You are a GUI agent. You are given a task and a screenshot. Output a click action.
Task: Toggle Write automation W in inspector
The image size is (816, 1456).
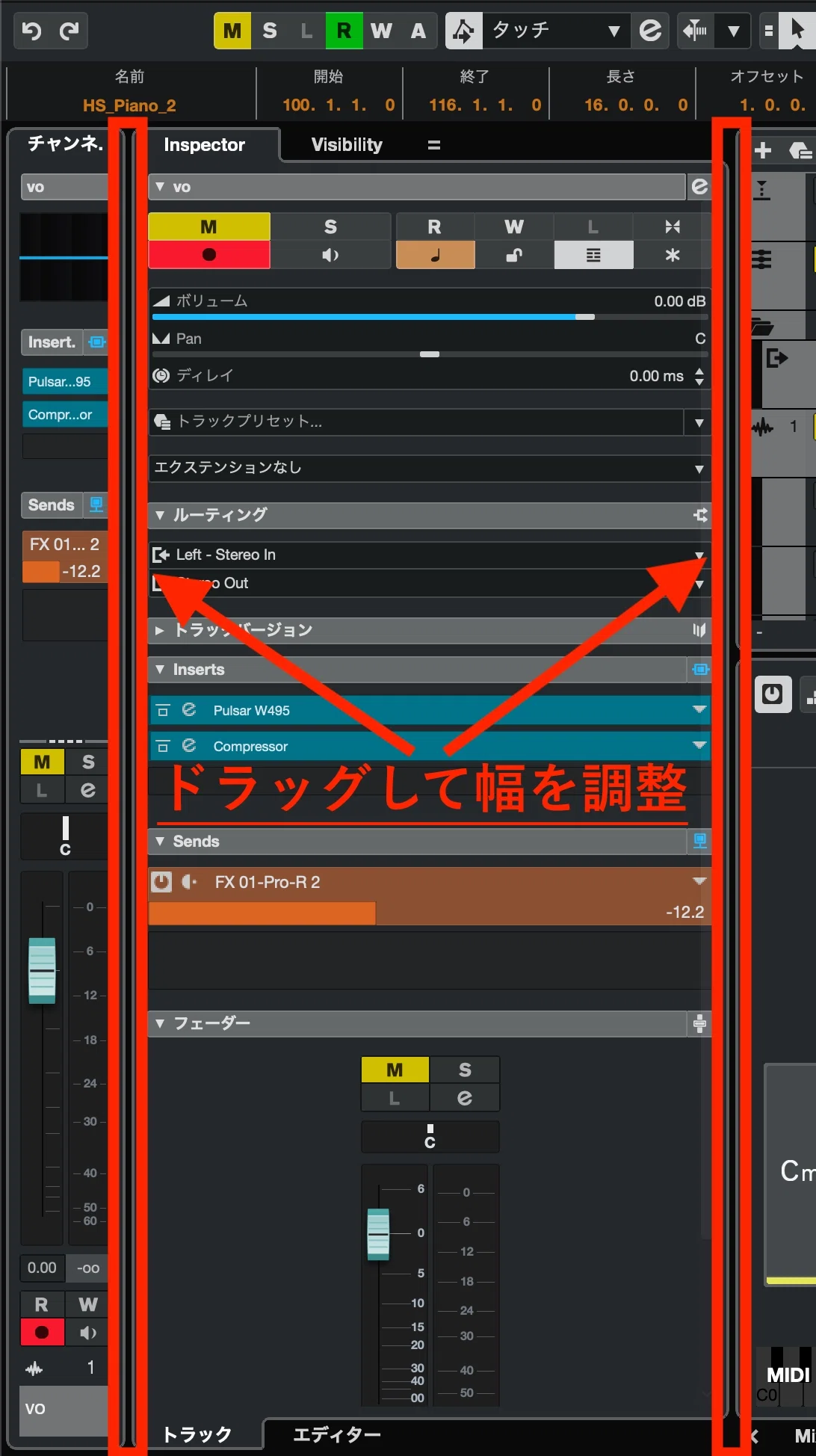tap(514, 226)
